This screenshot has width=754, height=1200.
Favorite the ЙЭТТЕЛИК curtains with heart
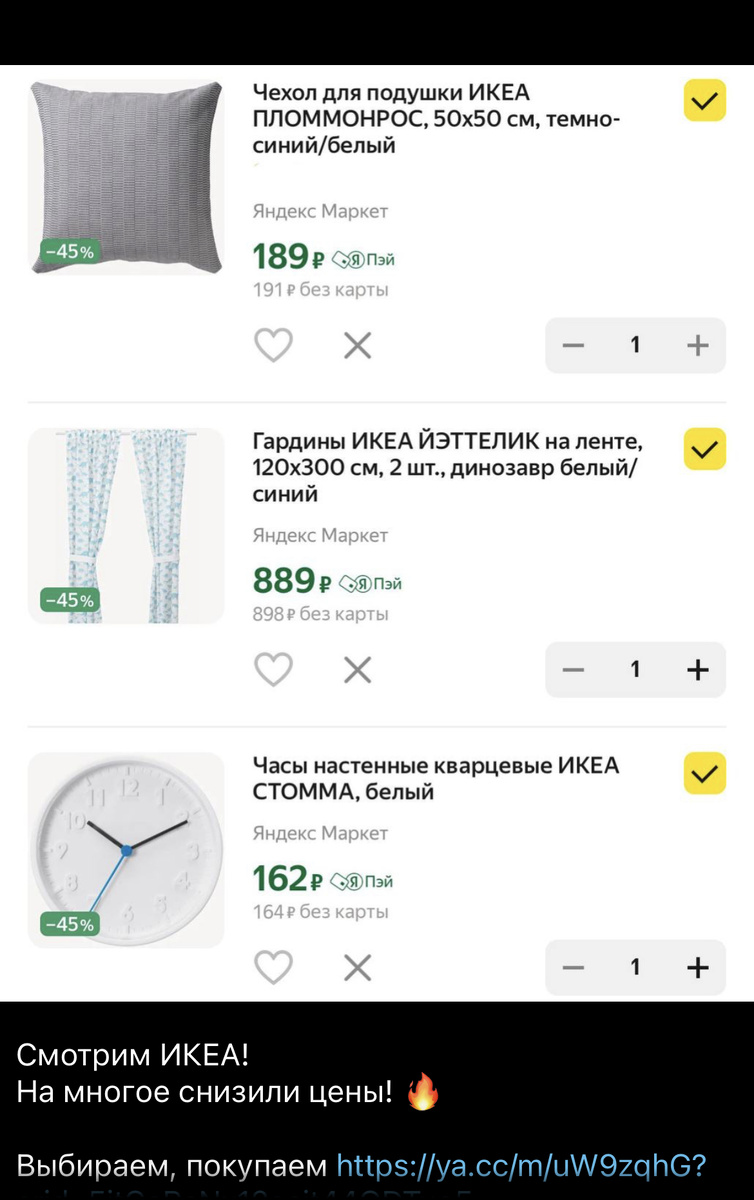pos(273,669)
